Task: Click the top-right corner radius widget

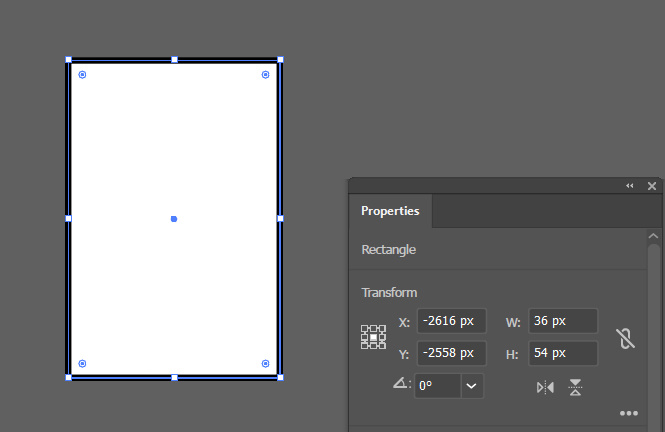Action: 265,75
